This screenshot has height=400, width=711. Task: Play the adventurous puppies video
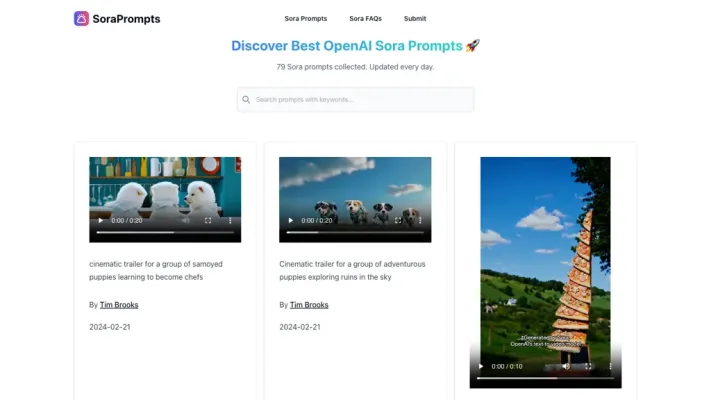pyautogui.click(x=290, y=220)
